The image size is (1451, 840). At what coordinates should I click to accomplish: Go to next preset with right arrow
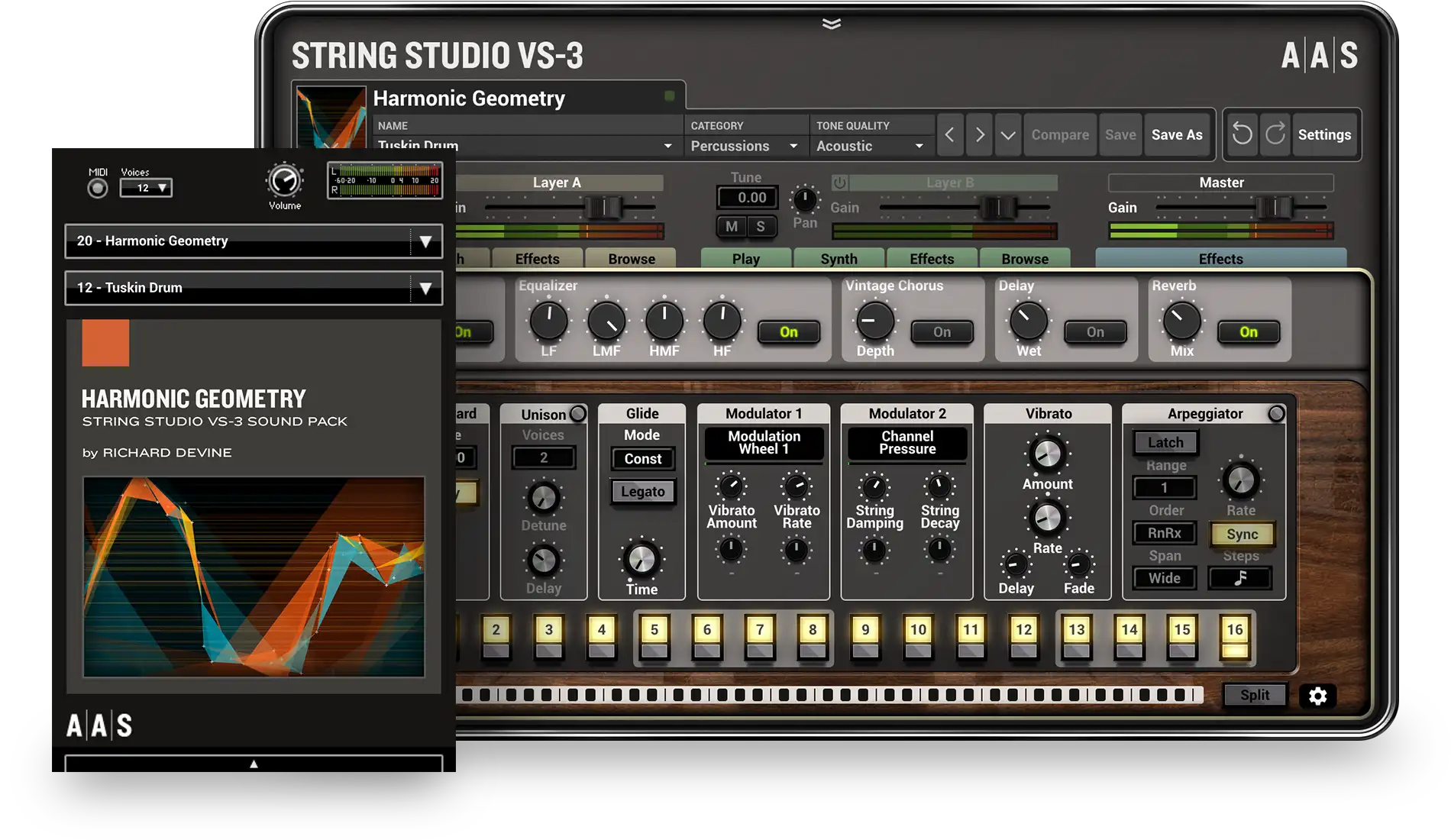click(979, 135)
